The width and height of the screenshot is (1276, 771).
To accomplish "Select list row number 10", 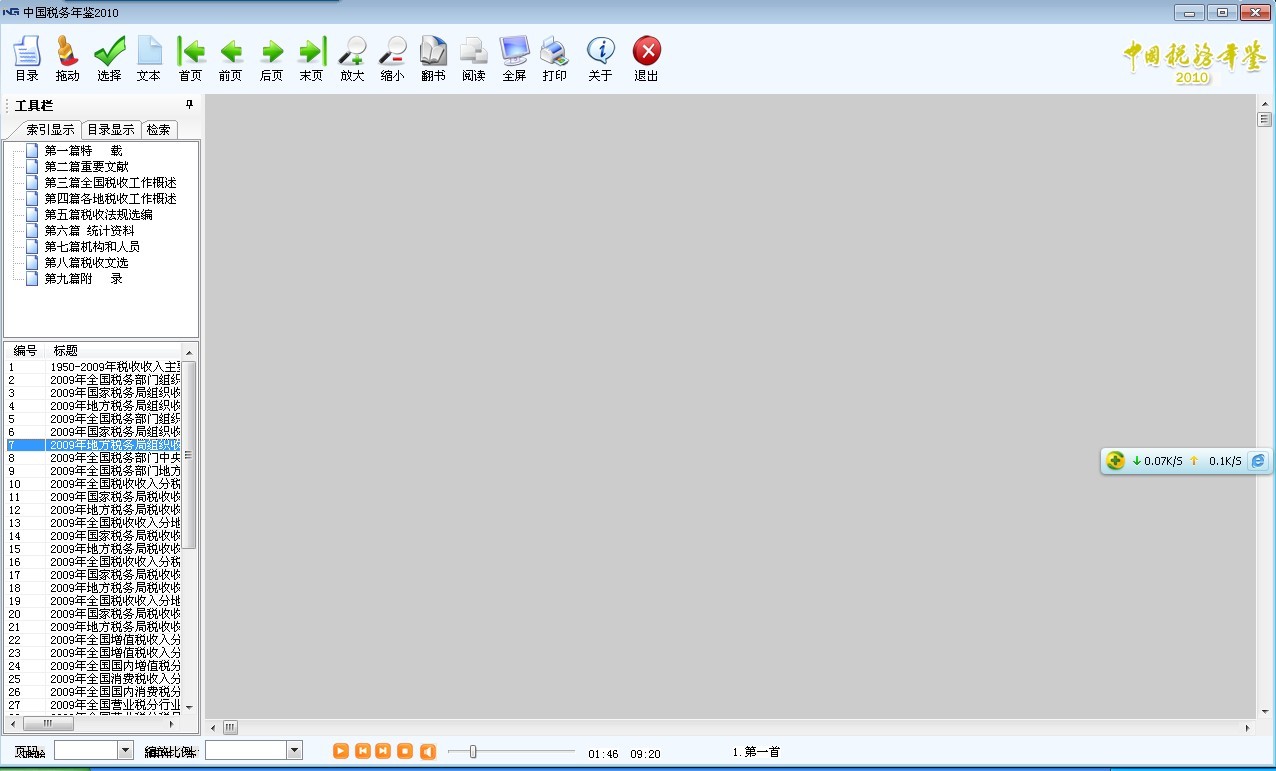I will coord(94,484).
